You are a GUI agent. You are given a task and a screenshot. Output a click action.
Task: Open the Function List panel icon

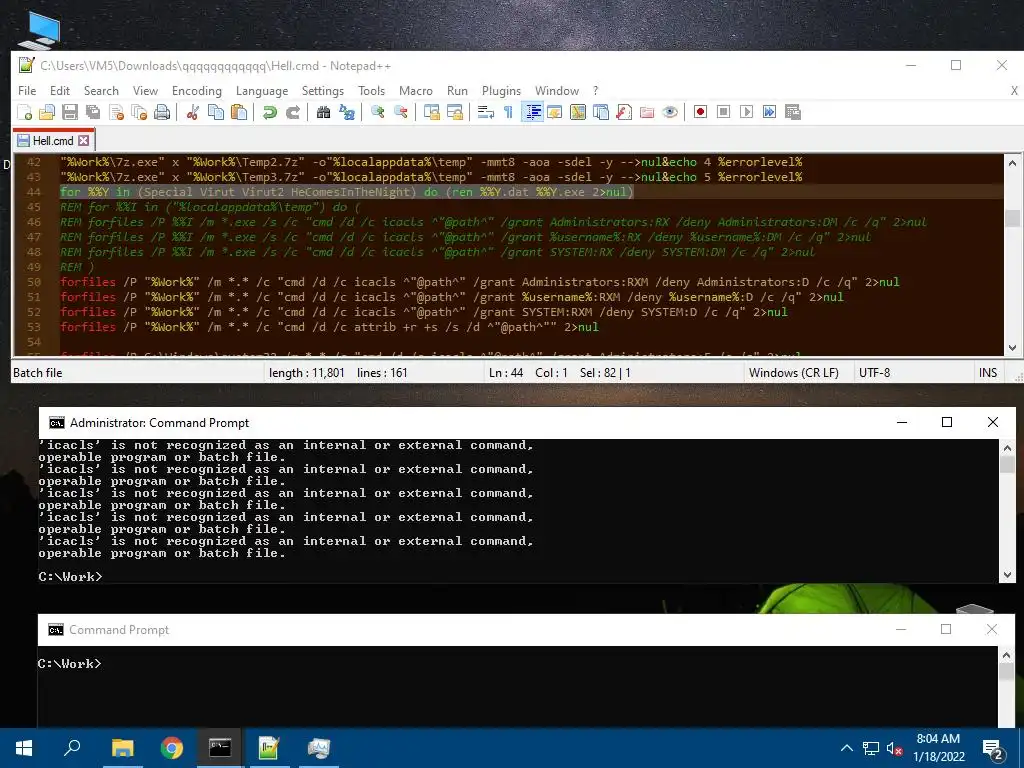[624, 112]
